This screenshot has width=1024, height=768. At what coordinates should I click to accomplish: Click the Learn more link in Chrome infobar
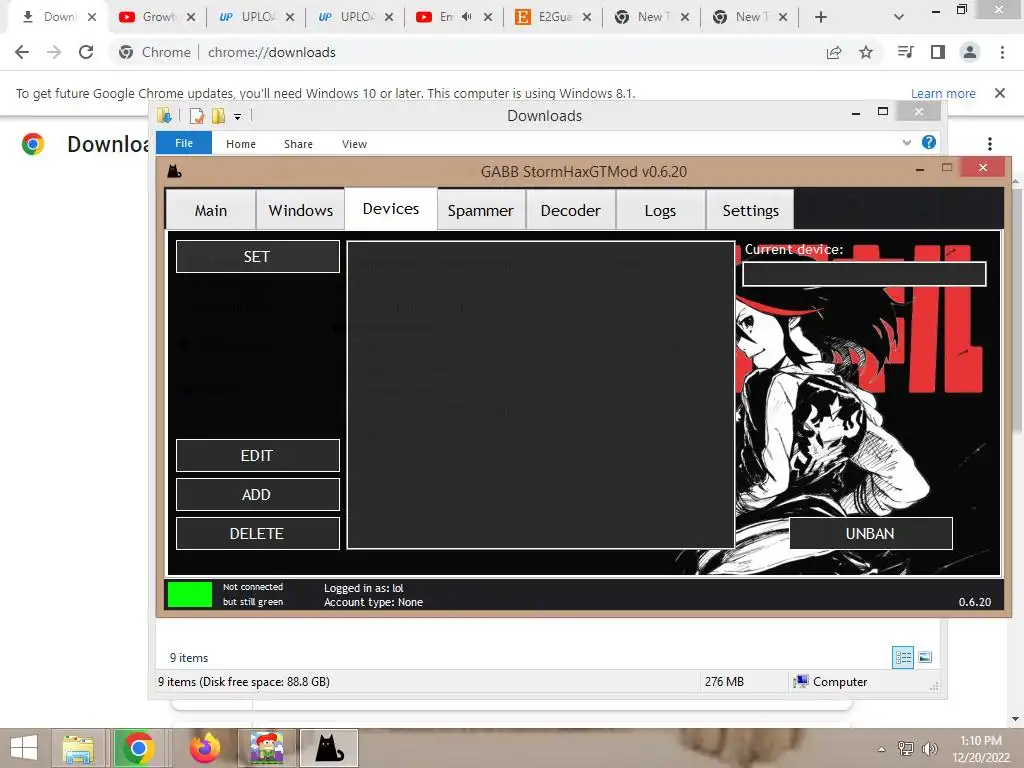pos(943,93)
